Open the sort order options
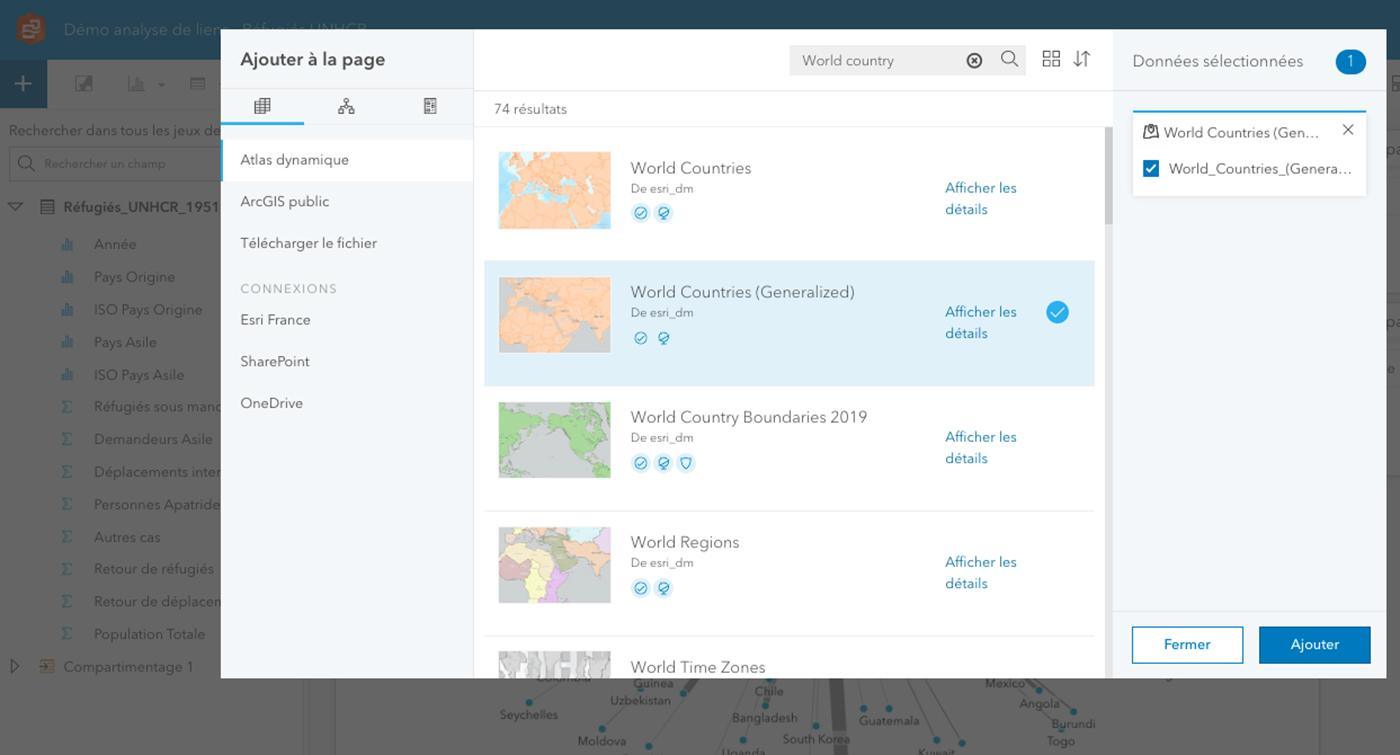 pyautogui.click(x=1082, y=59)
